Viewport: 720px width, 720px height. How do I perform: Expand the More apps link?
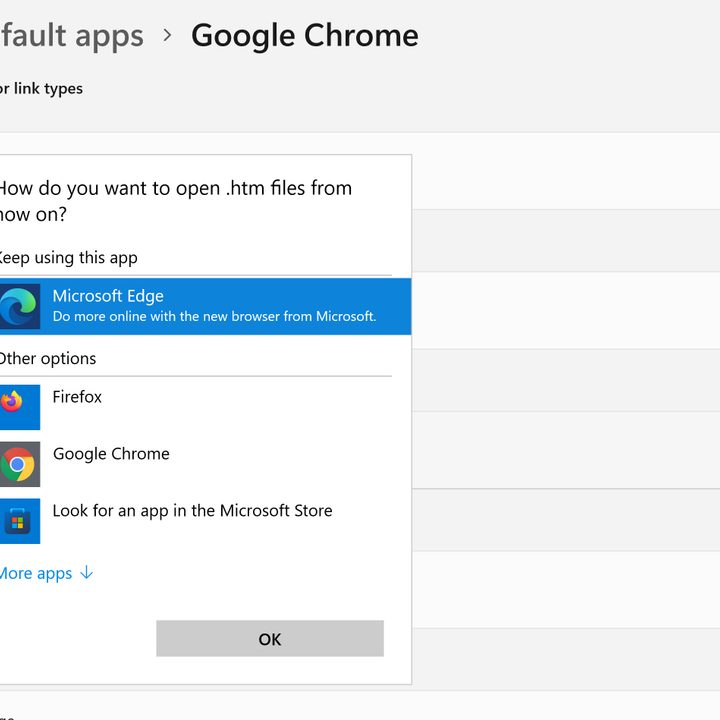37,574
